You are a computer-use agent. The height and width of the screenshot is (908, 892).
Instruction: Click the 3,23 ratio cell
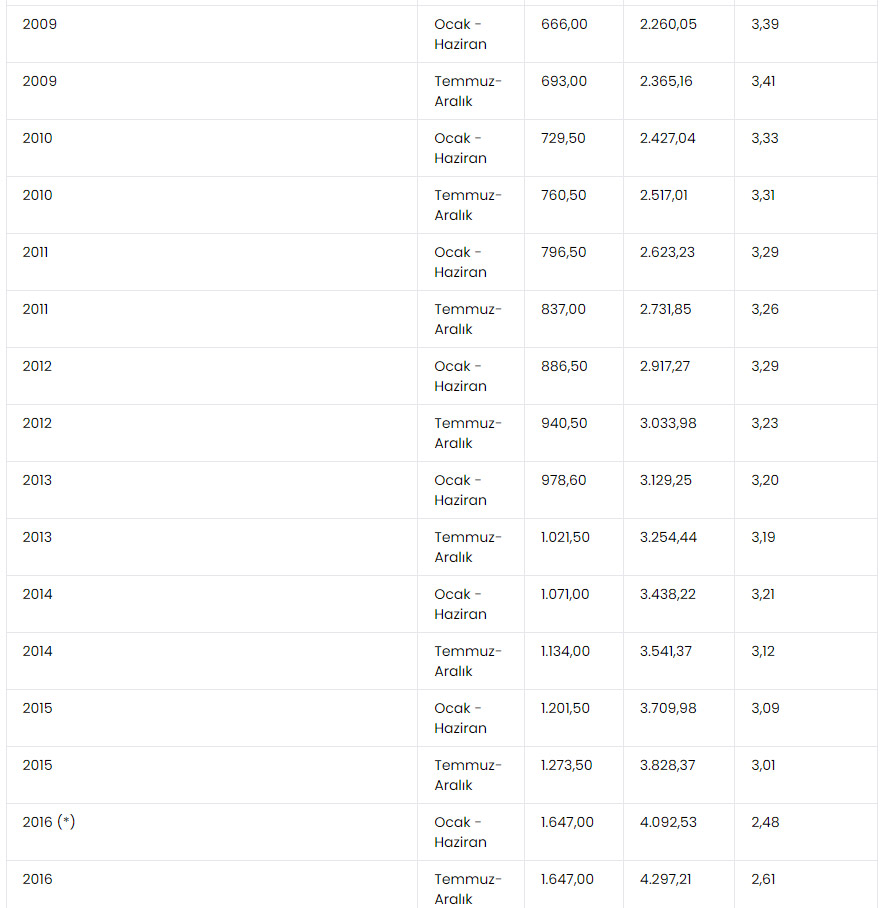[764, 423]
